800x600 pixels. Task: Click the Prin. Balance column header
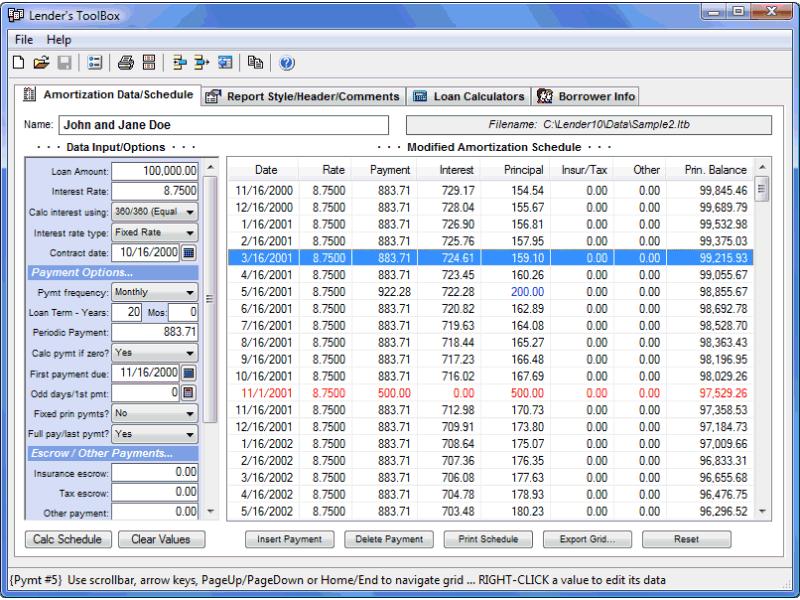(x=710, y=170)
